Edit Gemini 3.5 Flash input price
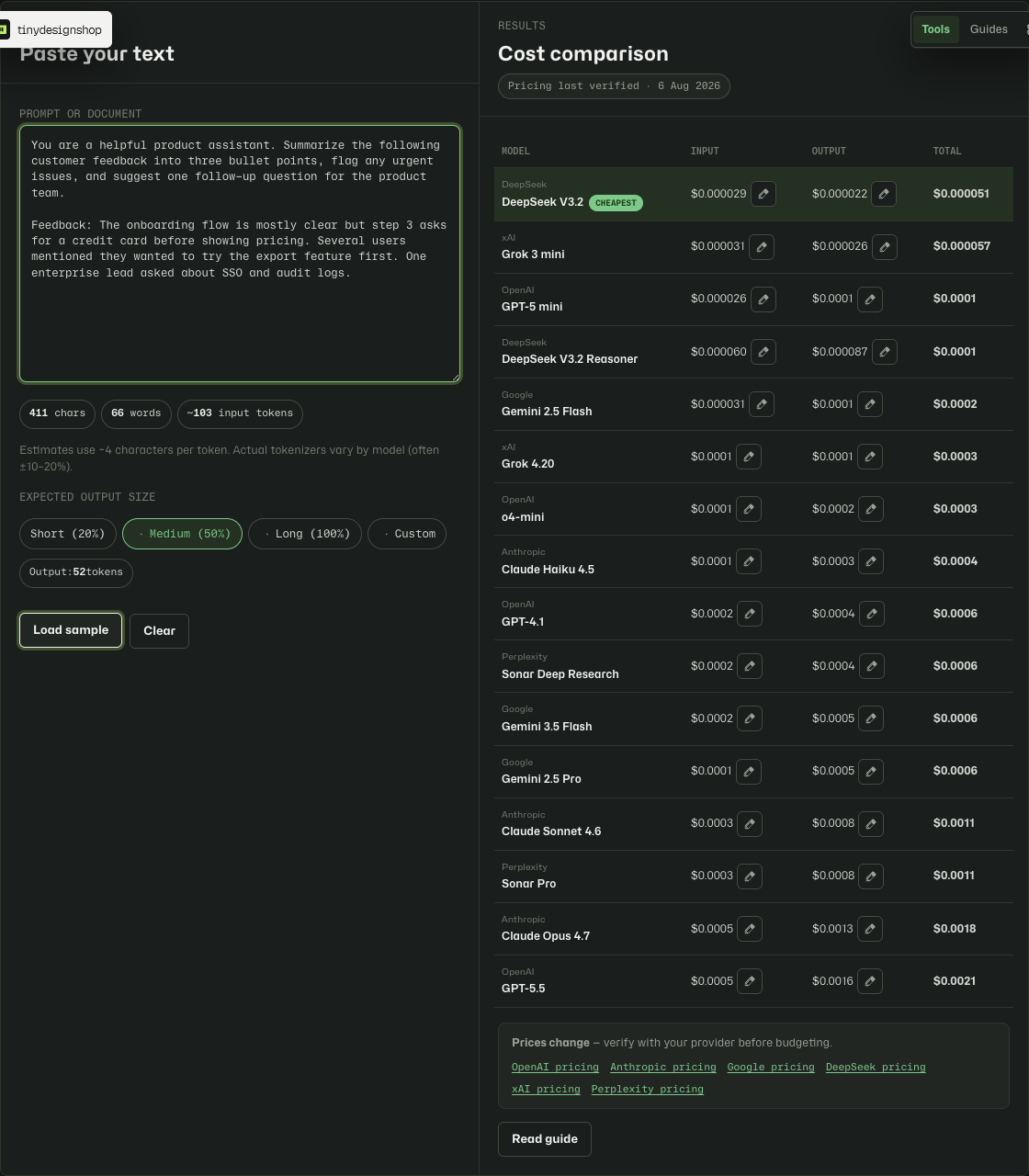 (x=750, y=718)
